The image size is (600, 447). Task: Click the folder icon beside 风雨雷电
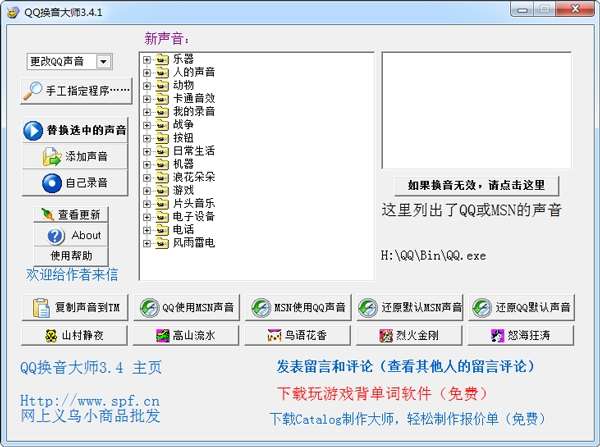pos(162,243)
